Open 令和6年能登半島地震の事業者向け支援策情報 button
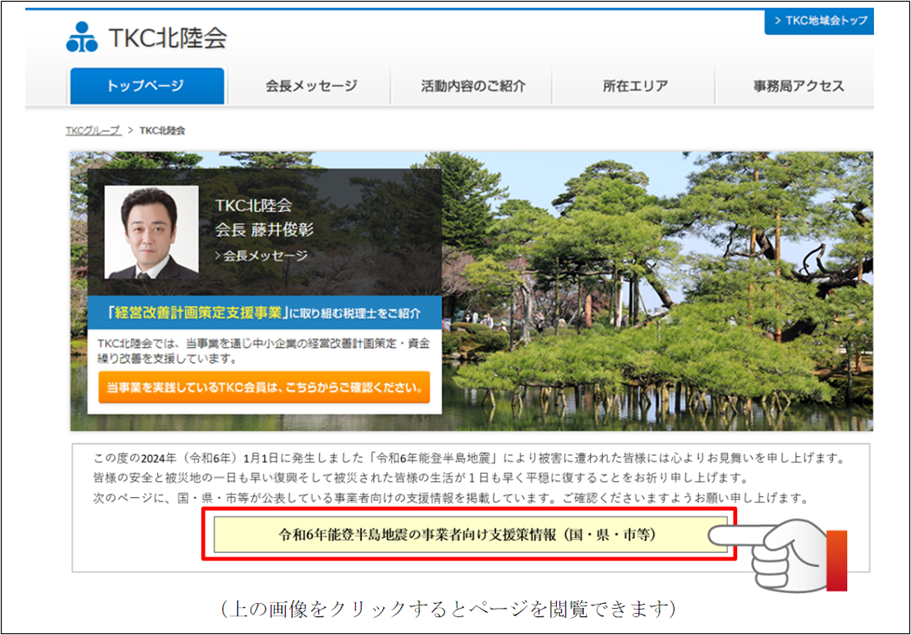The width and height of the screenshot is (911, 635). point(470,534)
